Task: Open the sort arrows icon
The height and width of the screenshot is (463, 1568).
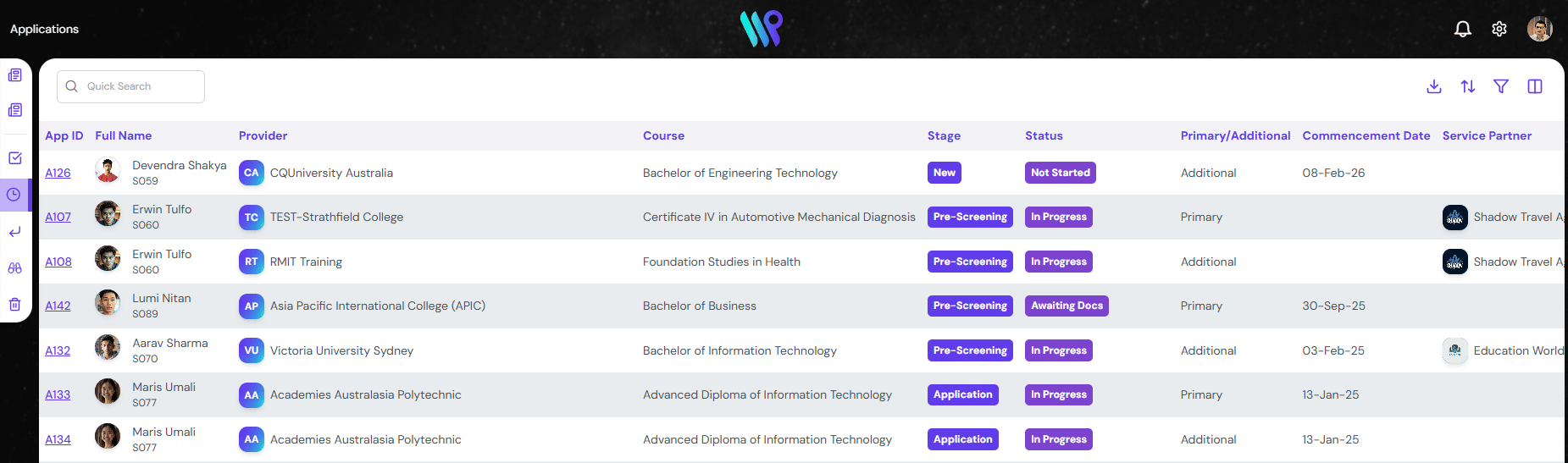Action: tap(1468, 86)
